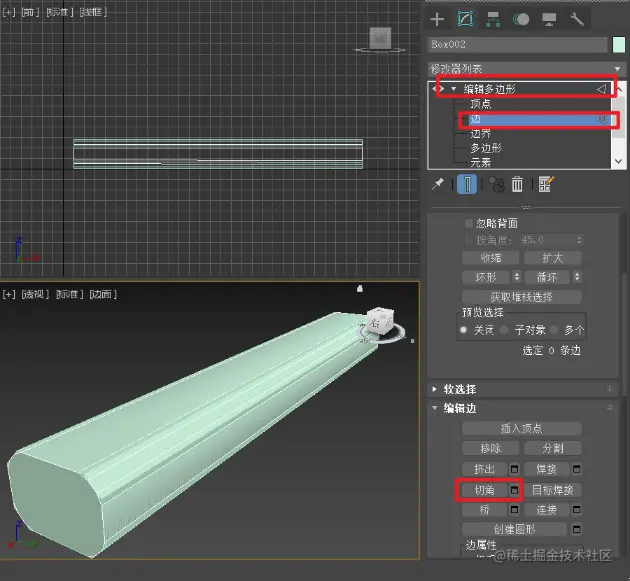Click the arrow icon right of 编辑多边形

[601, 89]
